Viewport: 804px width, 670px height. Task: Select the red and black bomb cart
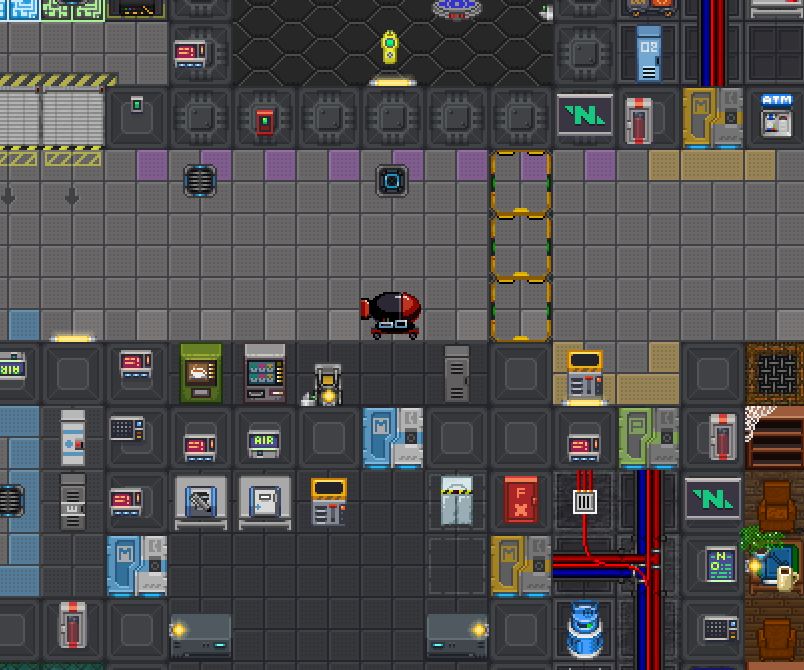pyautogui.click(x=392, y=313)
